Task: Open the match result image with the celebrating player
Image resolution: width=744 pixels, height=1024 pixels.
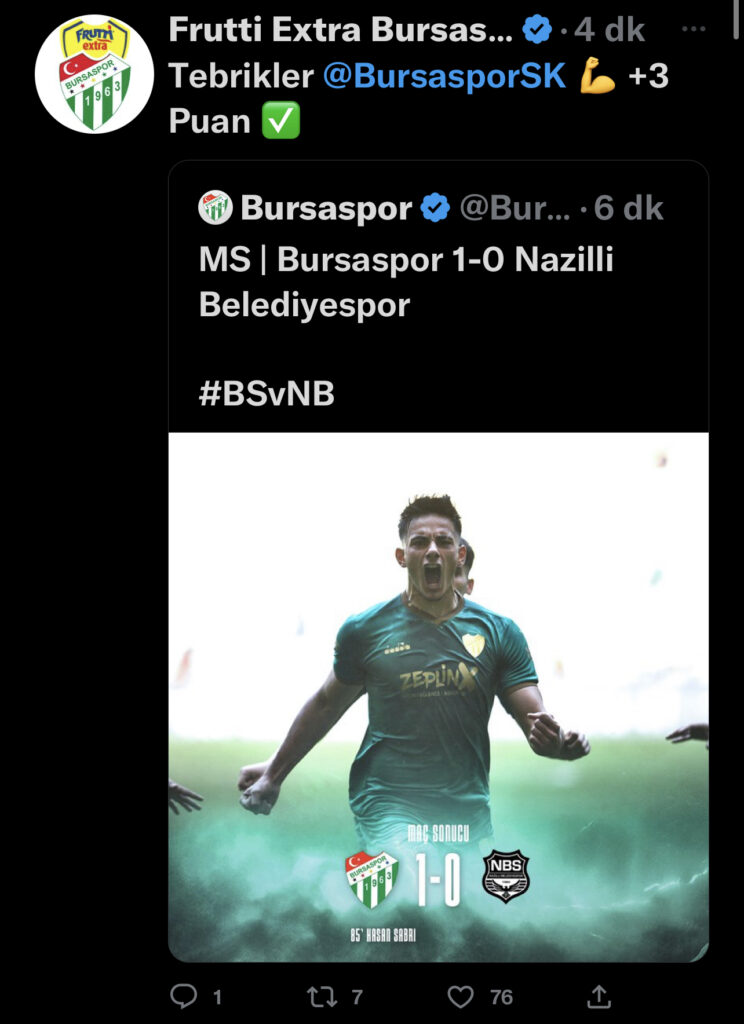Action: click(438, 697)
